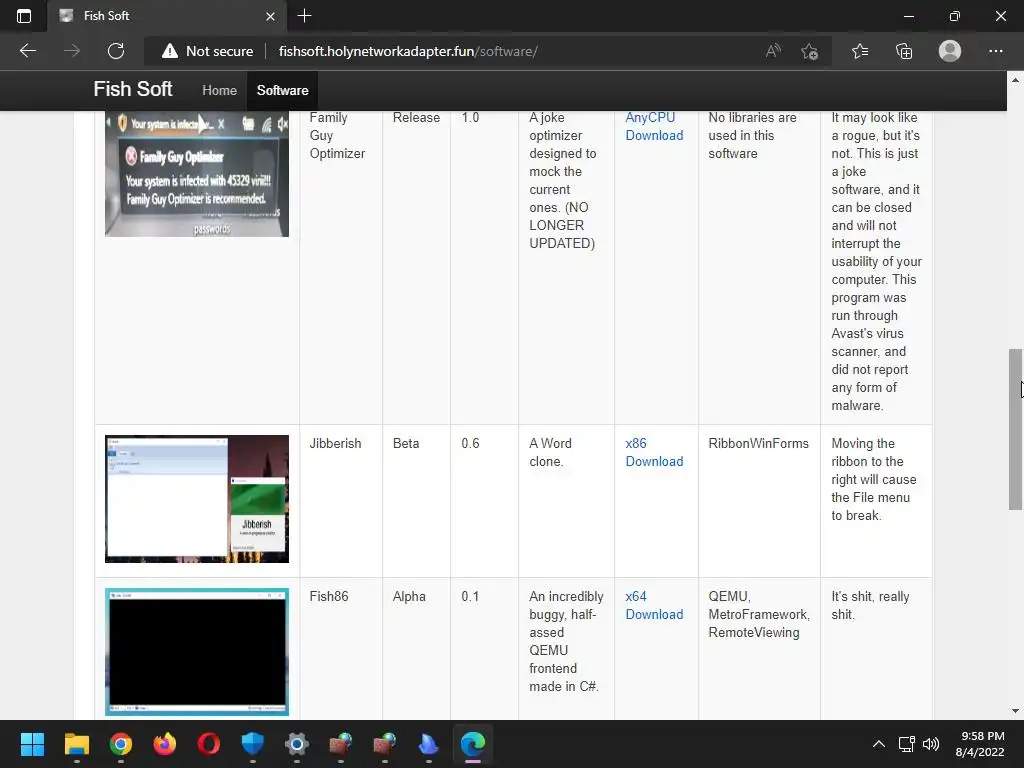Screen dimensions: 1024x768
Task: Switch to Microsoft Edge in the taskbar
Action: [x=473, y=744]
